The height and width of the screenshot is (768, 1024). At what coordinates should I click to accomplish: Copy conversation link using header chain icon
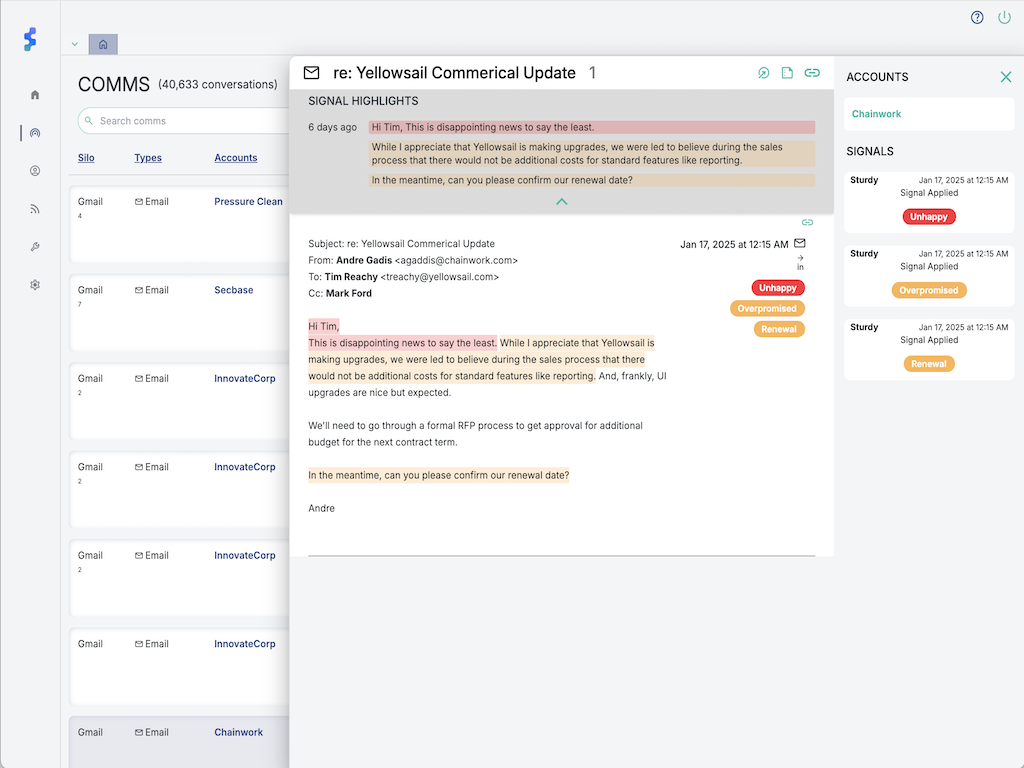point(812,73)
